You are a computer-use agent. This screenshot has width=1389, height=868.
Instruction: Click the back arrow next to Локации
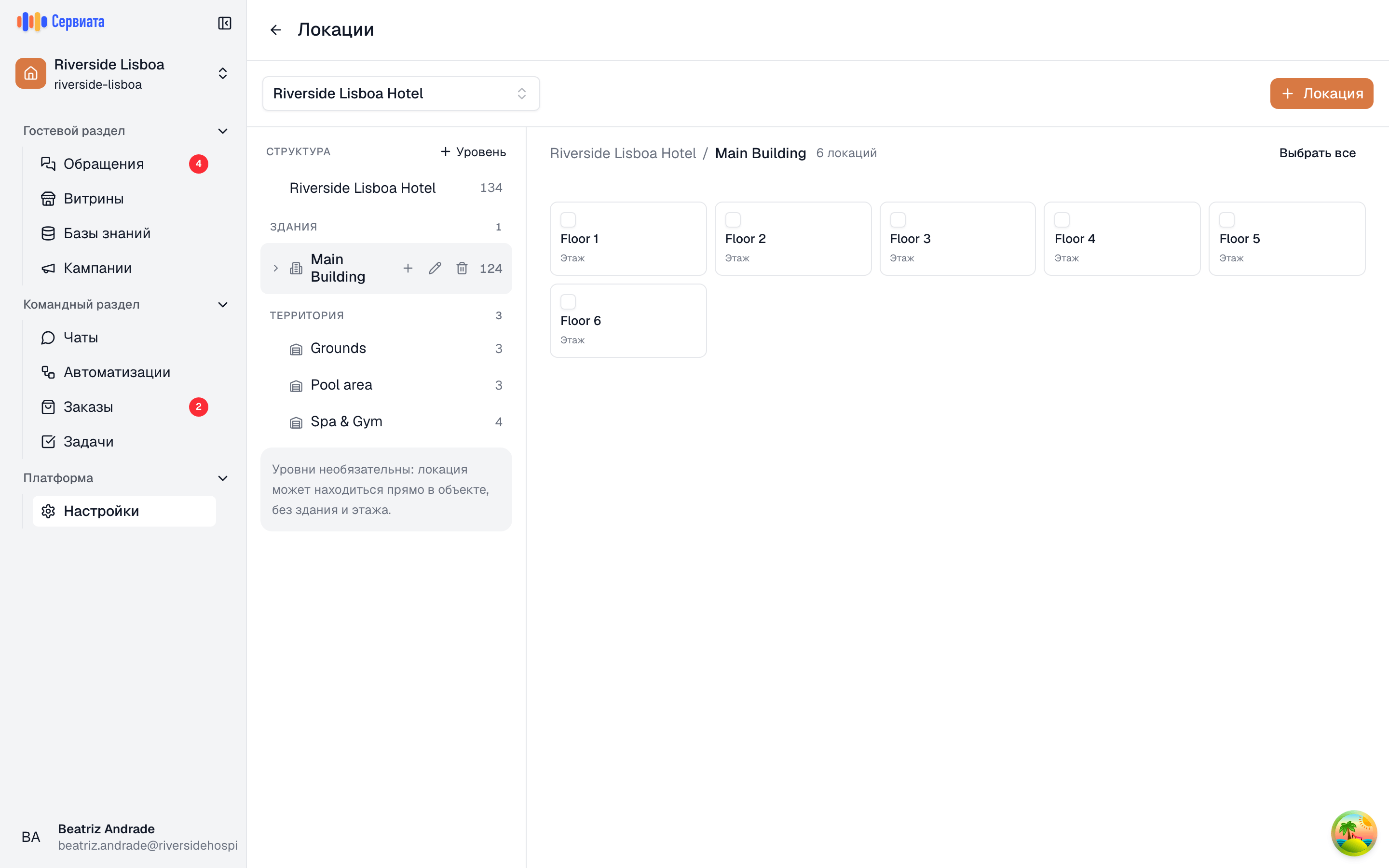pyautogui.click(x=276, y=30)
